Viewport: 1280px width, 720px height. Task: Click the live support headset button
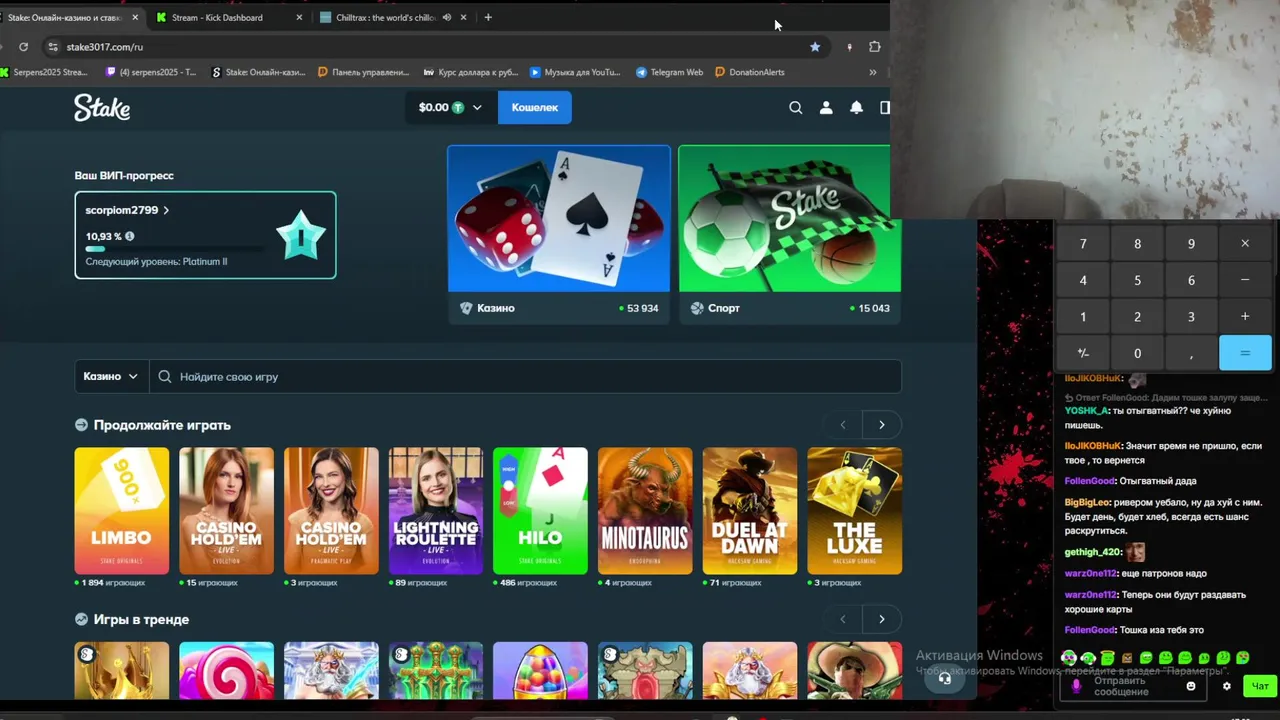click(944, 678)
